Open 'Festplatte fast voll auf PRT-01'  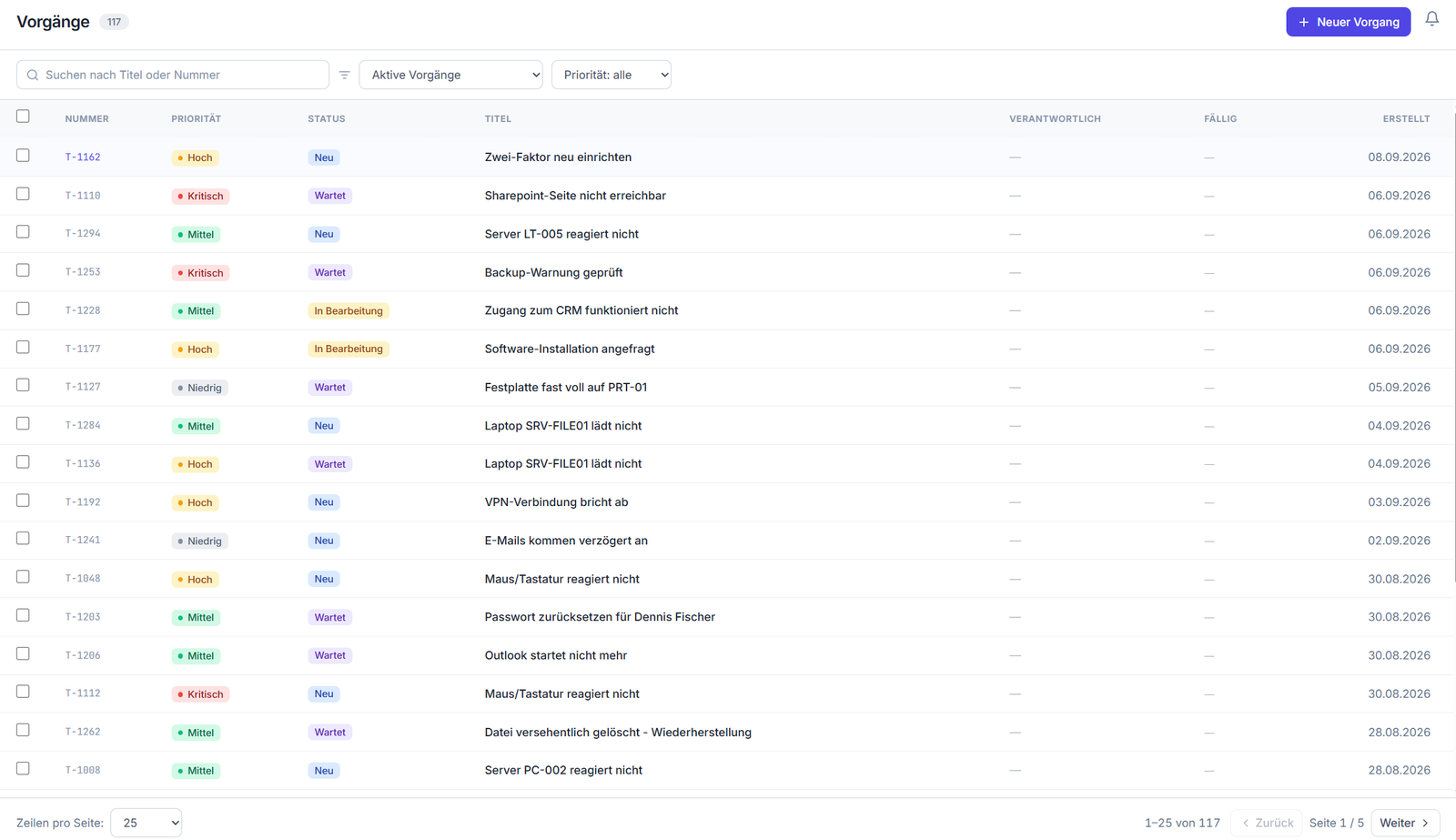tap(566, 388)
